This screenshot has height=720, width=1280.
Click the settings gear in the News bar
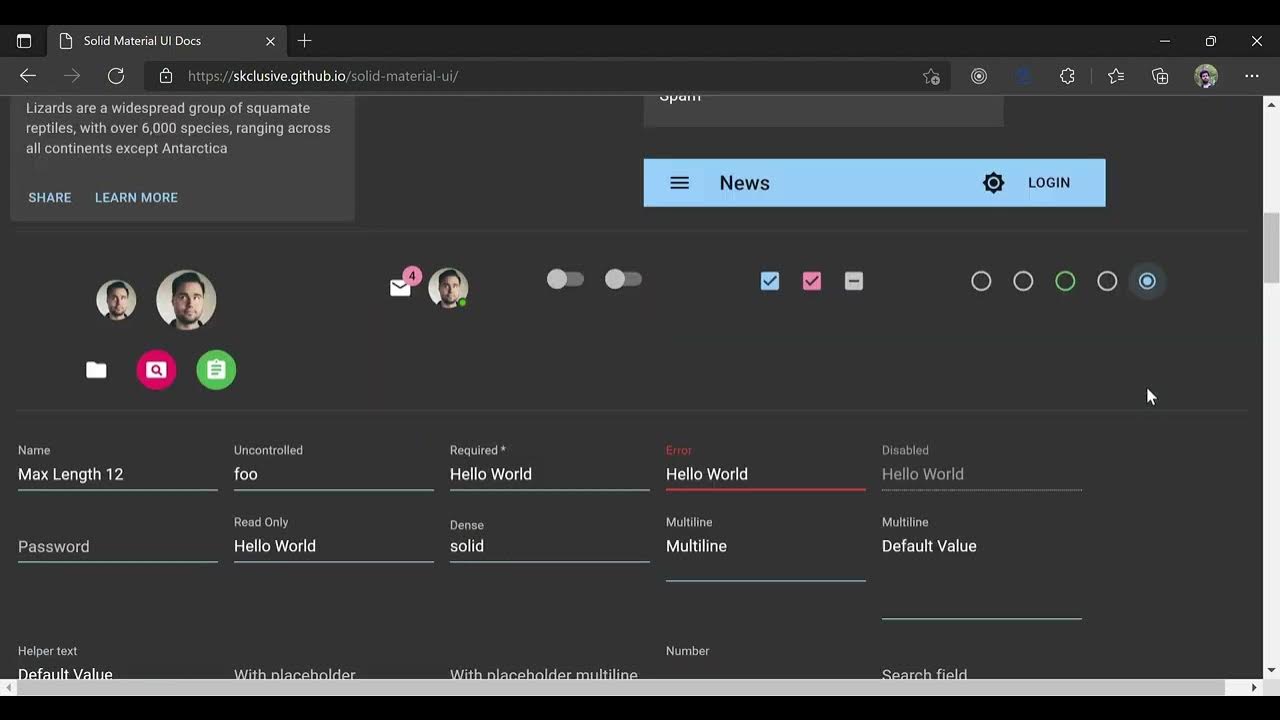click(993, 182)
